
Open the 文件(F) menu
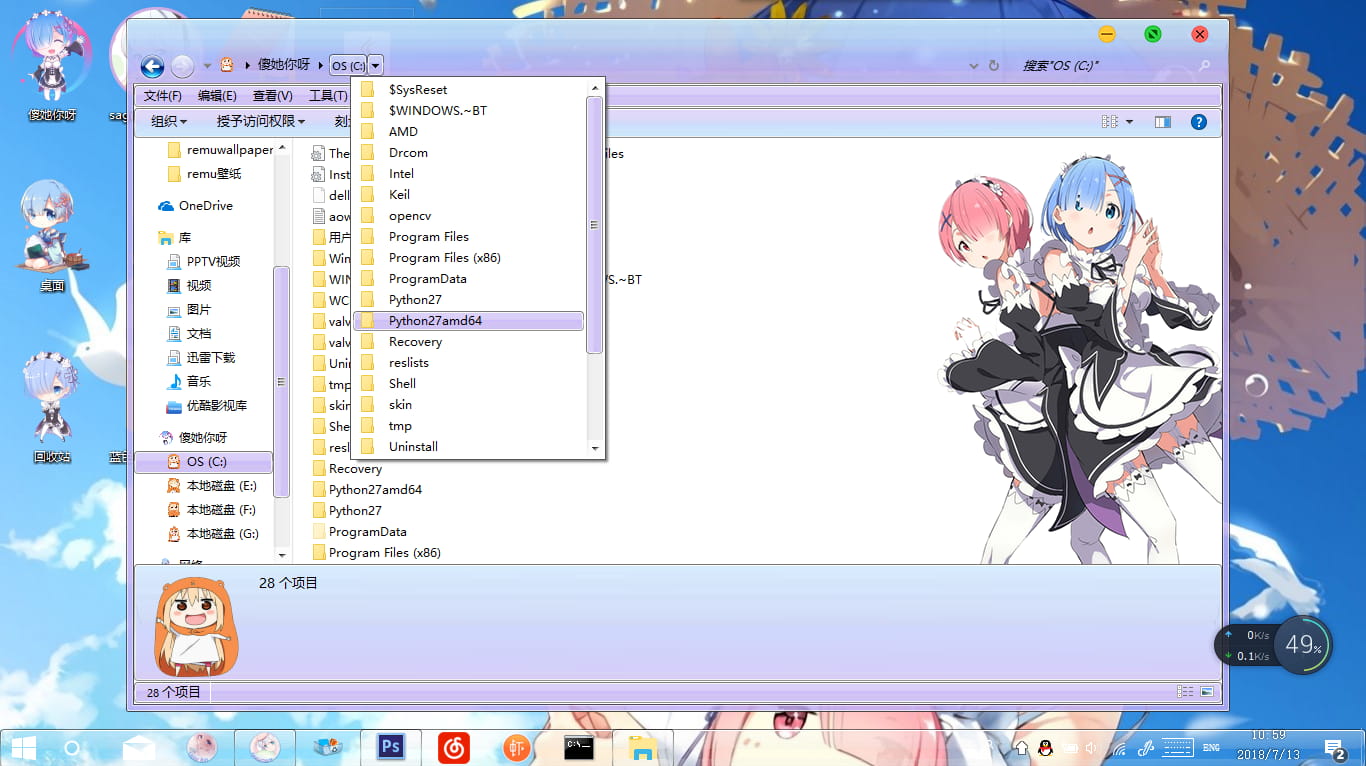(x=162, y=96)
